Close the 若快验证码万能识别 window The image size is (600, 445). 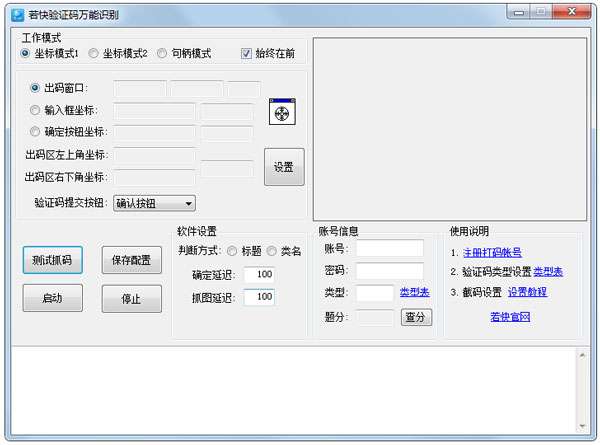click(x=572, y=12)
